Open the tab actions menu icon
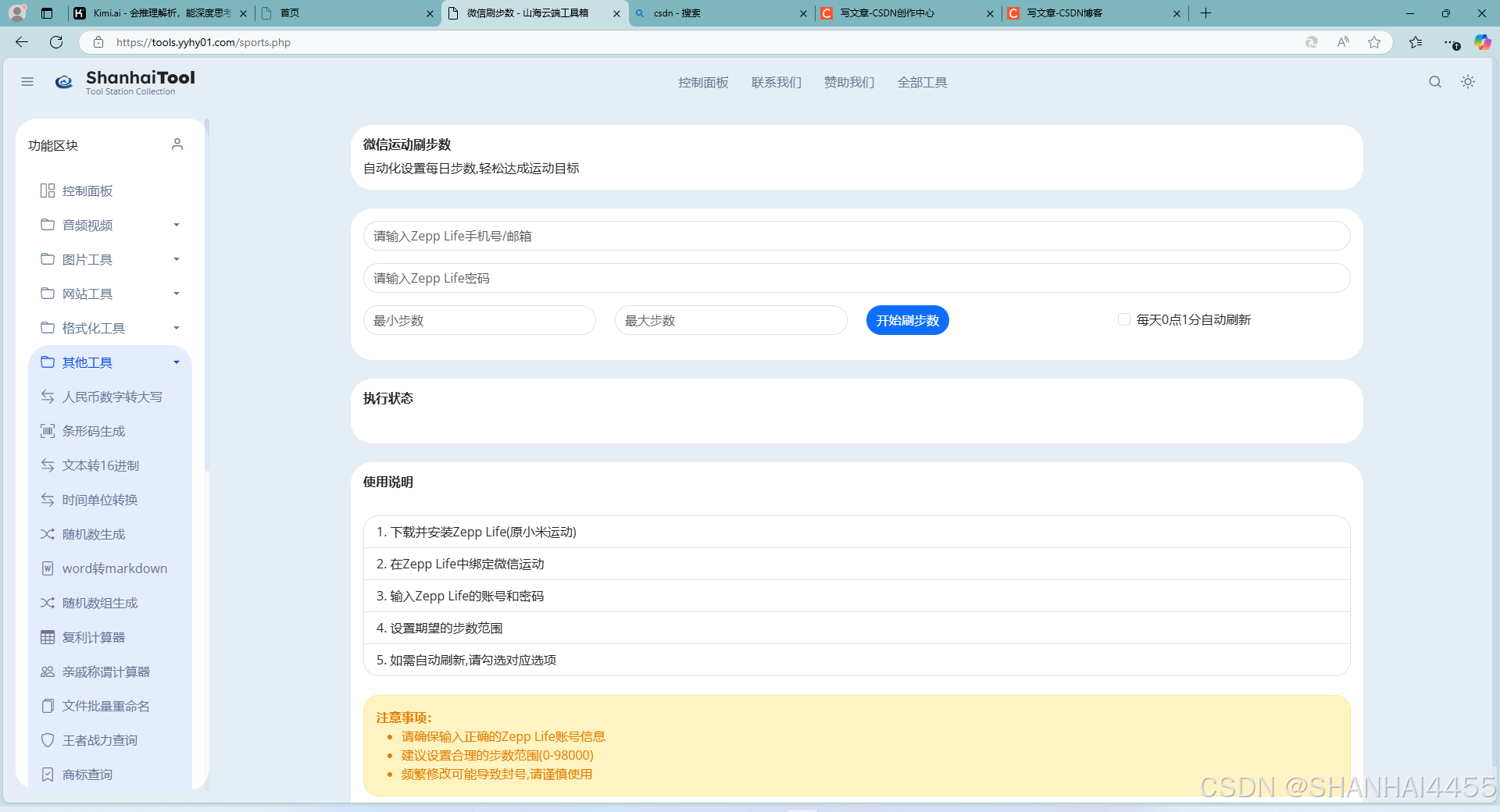 47,13
